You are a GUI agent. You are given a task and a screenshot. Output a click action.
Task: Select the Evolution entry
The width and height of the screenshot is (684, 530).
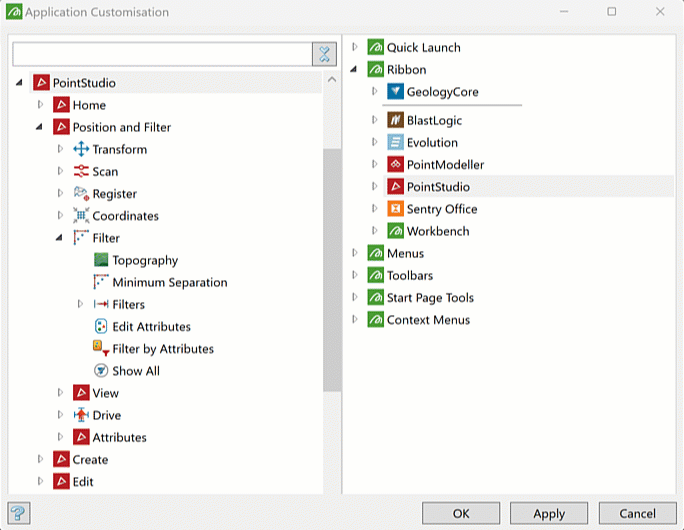tap(432, 143)
